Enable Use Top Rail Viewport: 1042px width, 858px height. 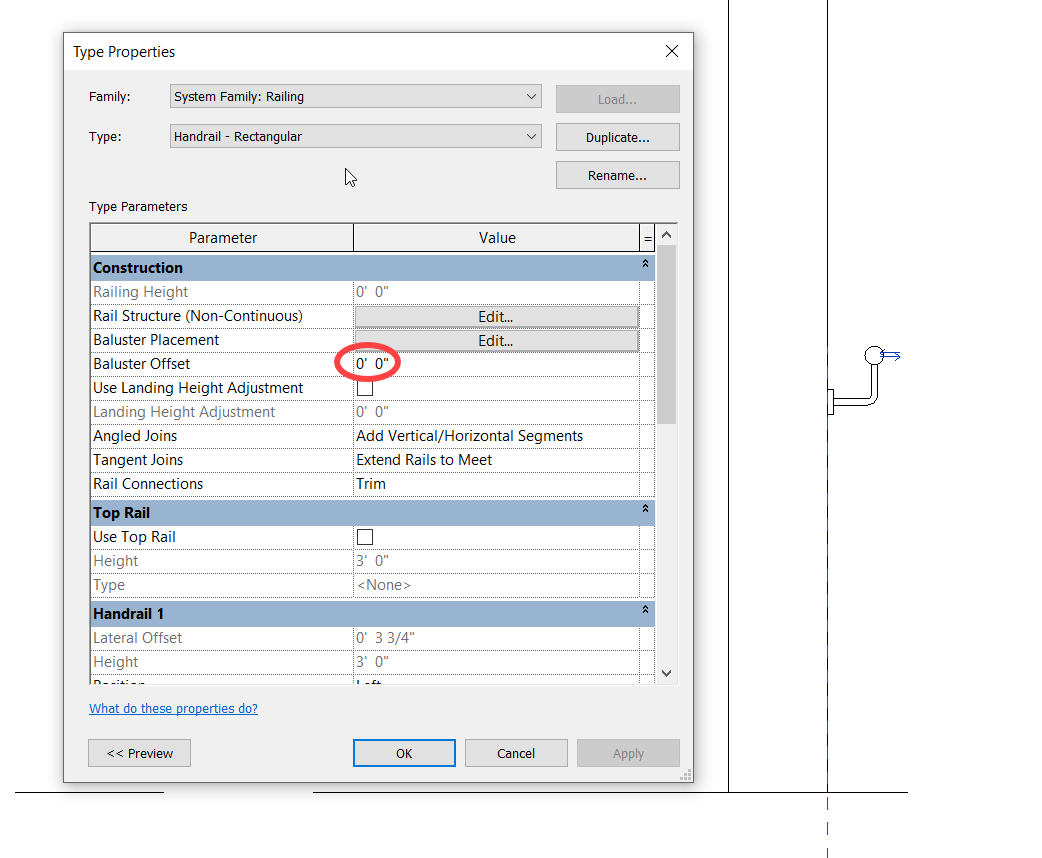(364, 536)
